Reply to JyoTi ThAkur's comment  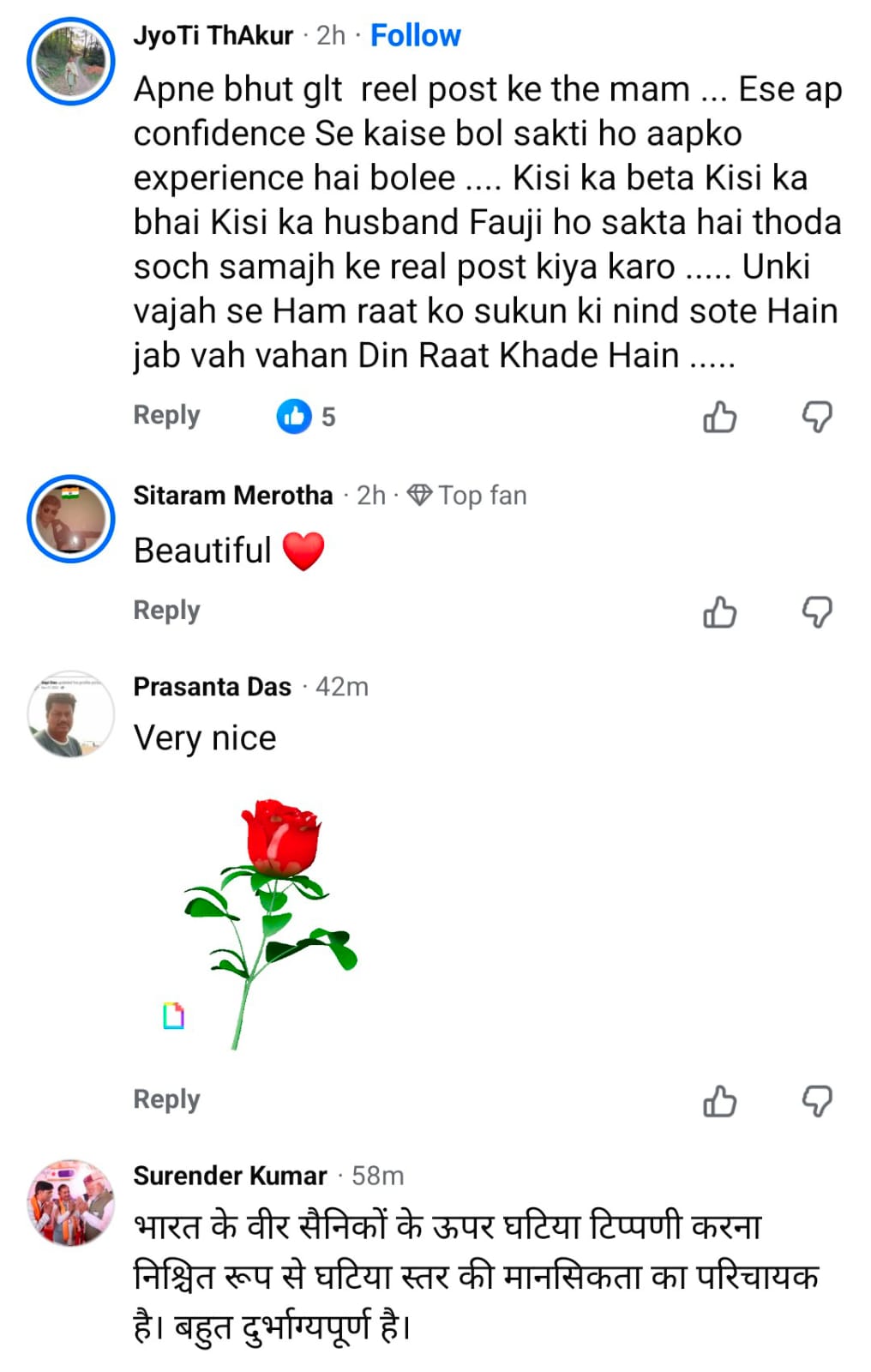coord(166,415)
